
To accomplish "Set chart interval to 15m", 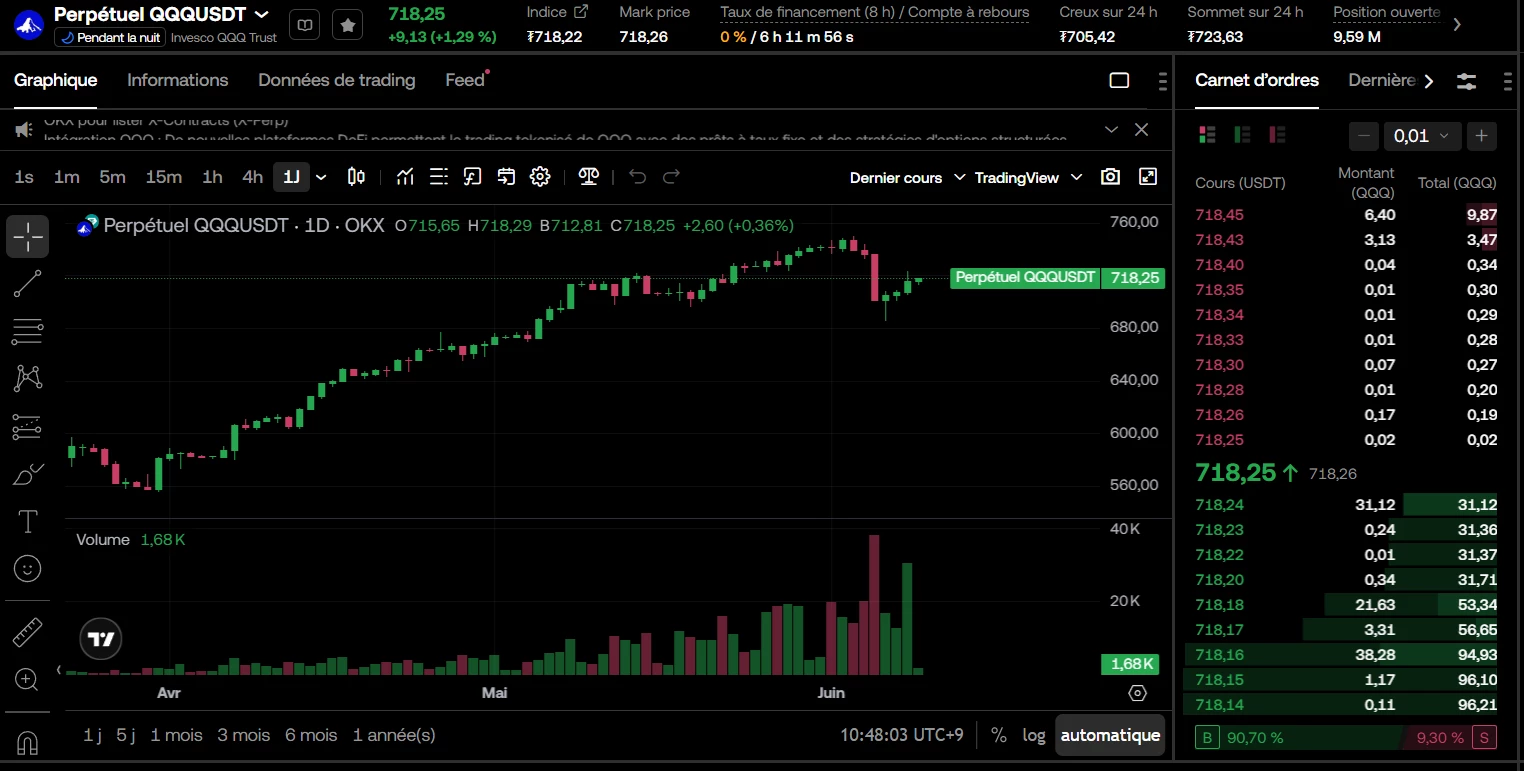I will 164,177.
